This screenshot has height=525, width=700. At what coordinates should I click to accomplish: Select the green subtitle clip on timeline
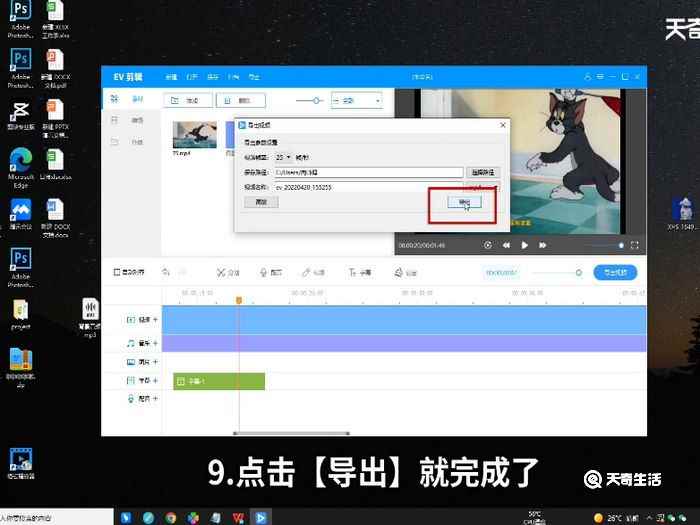click(219, 381)
